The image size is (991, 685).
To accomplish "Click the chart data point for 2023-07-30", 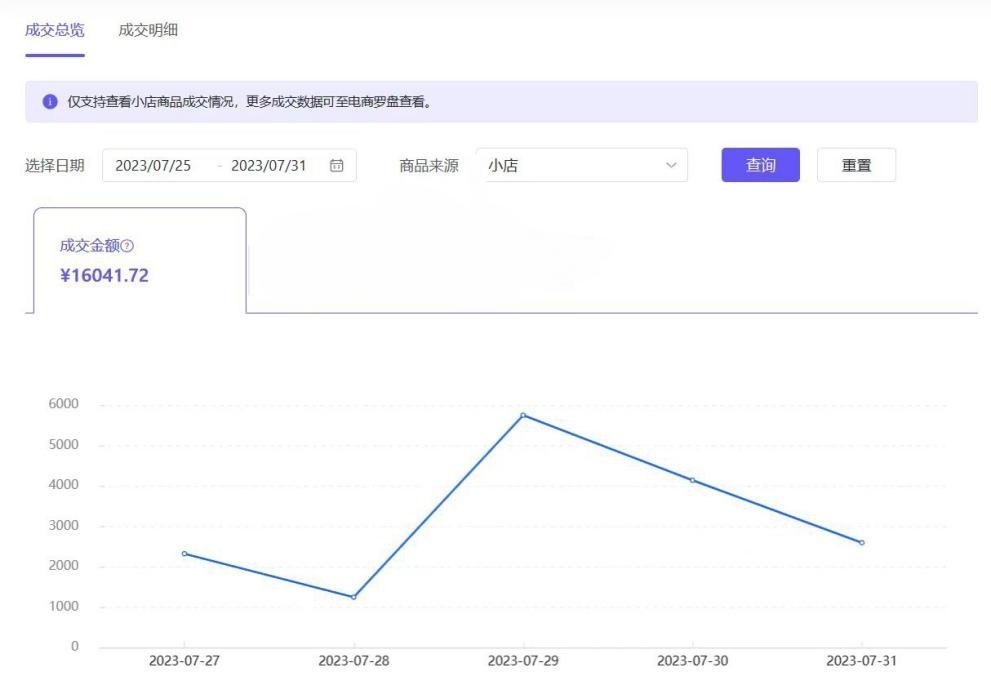I will [693, 480].
